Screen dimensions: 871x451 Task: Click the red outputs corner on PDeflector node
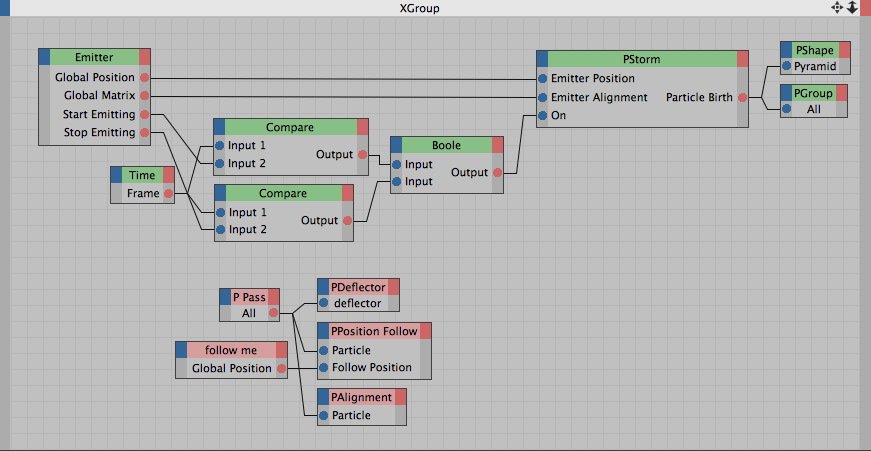coord(393,287)
